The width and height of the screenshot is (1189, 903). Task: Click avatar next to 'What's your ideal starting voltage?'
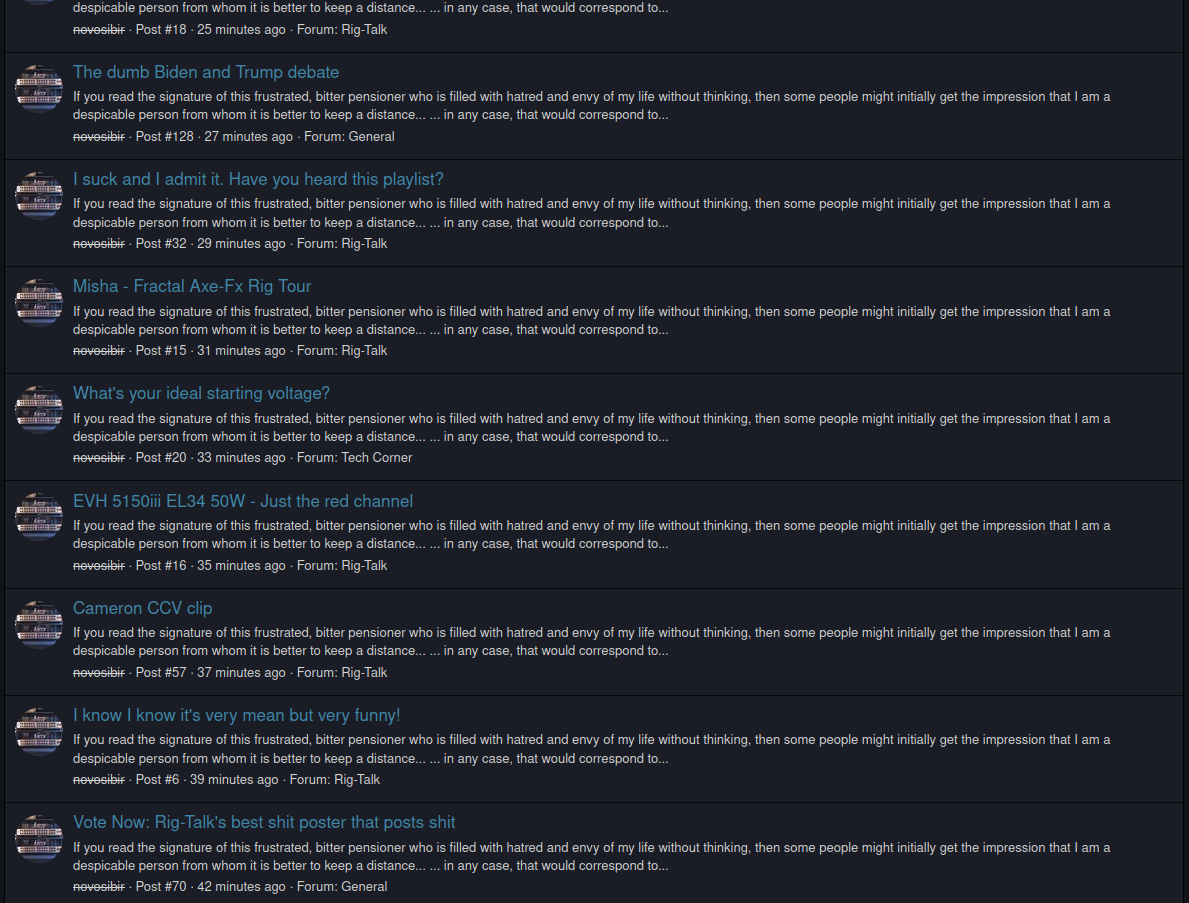coord(39,410)
